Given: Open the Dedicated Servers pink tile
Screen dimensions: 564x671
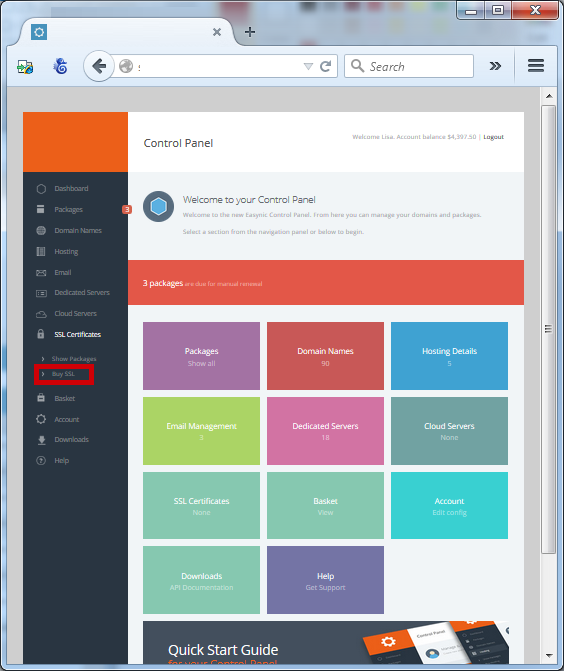Looking at the screenshot, I should 325,431.
